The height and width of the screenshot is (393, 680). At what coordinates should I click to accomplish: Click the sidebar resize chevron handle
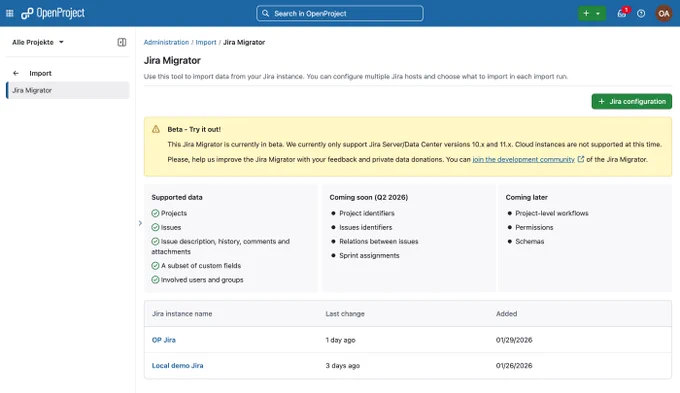[x=140, y=223]
